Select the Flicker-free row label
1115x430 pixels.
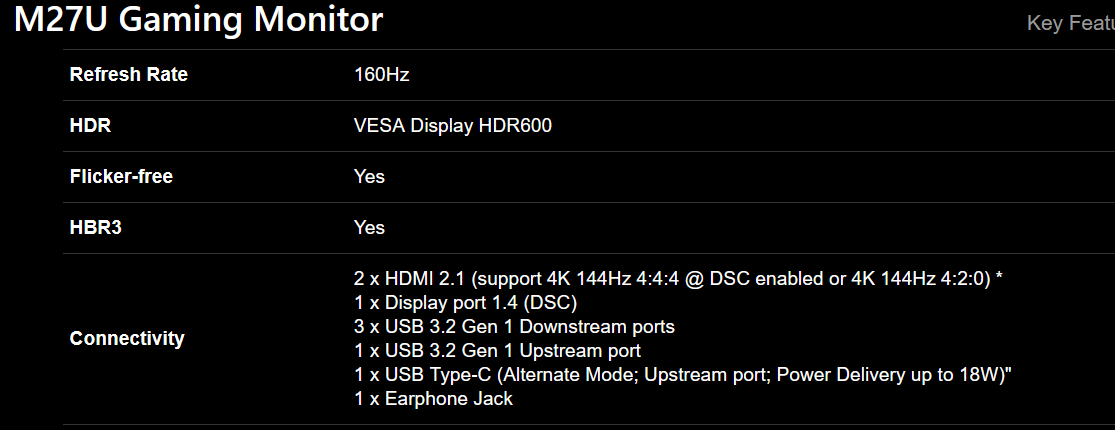(121, 177)
